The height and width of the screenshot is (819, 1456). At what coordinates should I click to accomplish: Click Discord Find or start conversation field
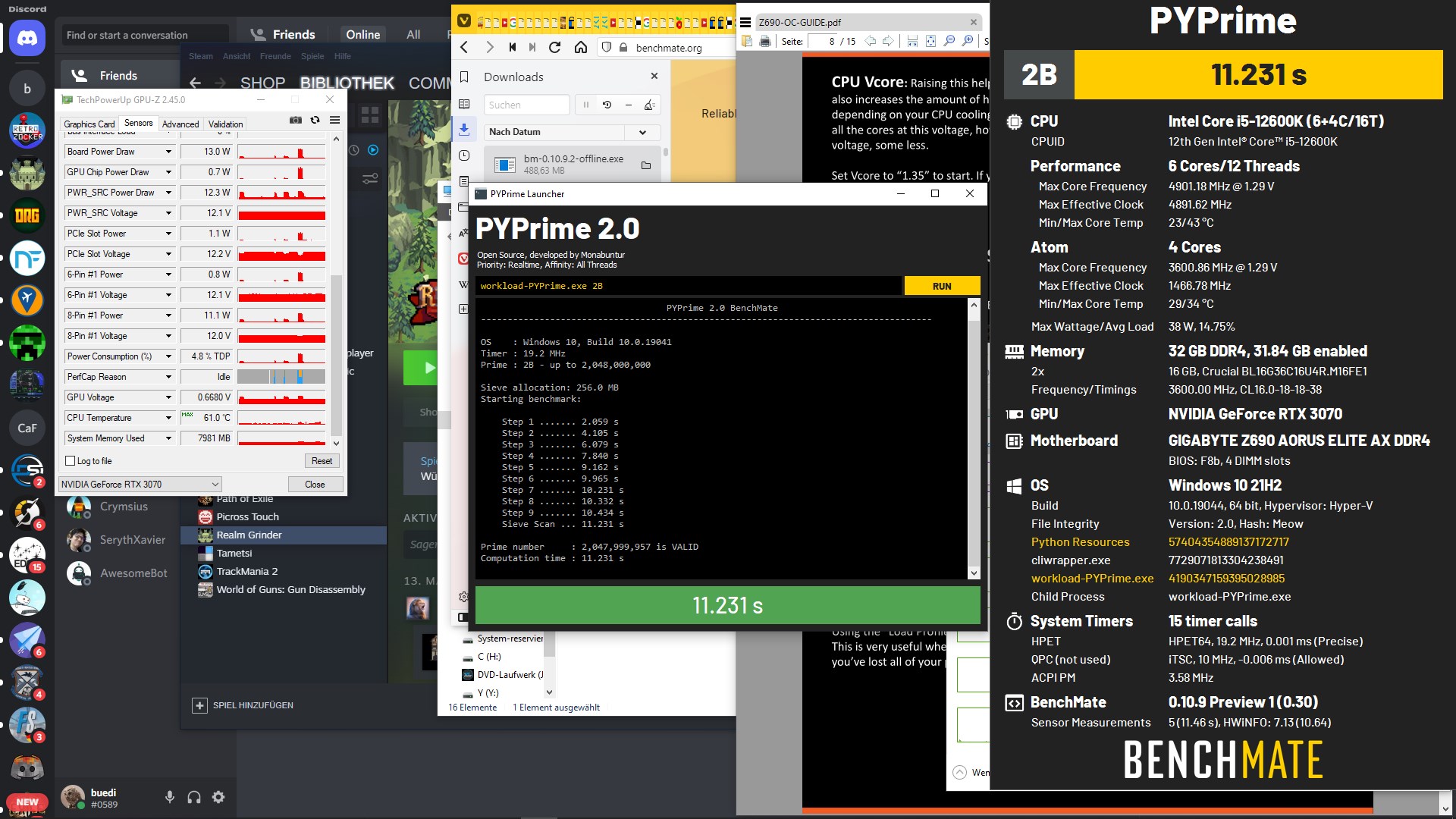click(144, 35)
